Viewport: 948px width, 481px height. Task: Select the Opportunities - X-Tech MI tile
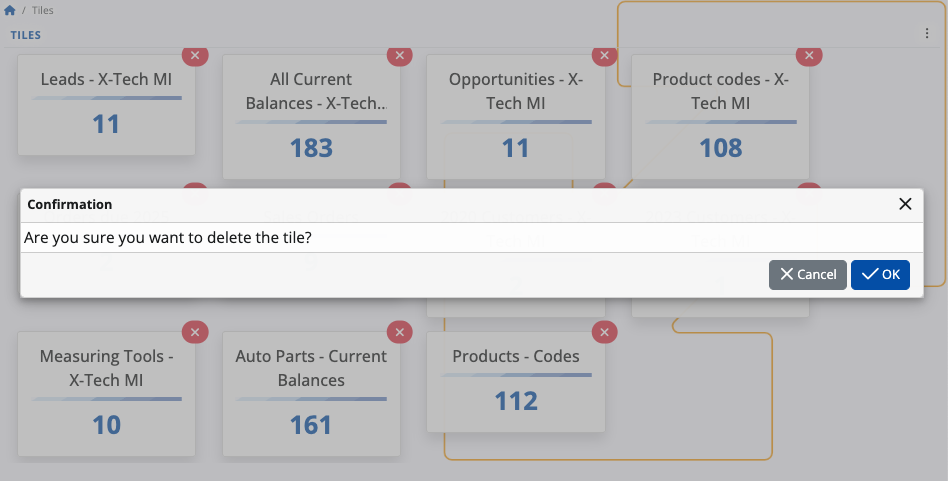[x=515, y=115]
